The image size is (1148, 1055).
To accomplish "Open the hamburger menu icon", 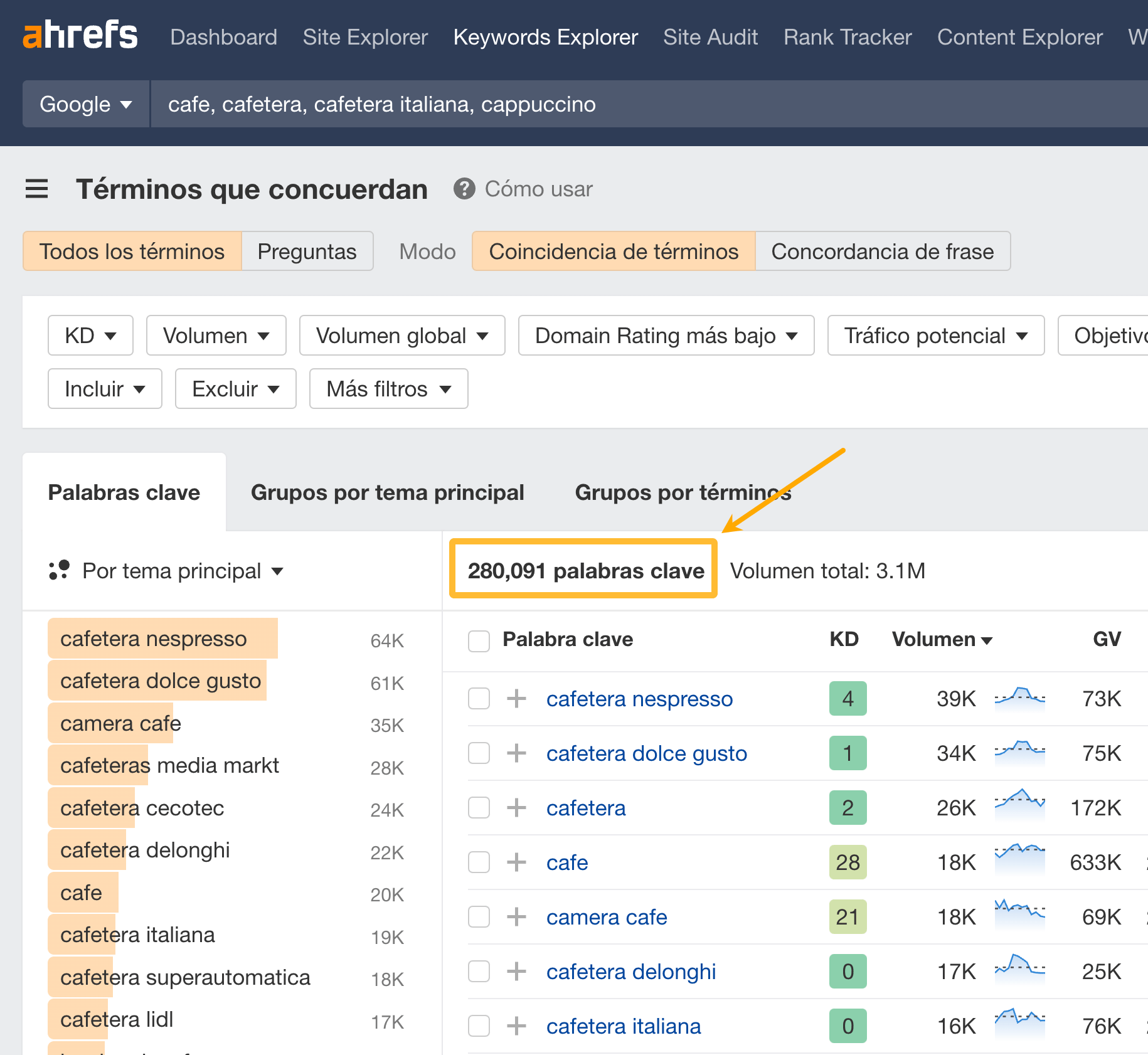I will (36, 189).
